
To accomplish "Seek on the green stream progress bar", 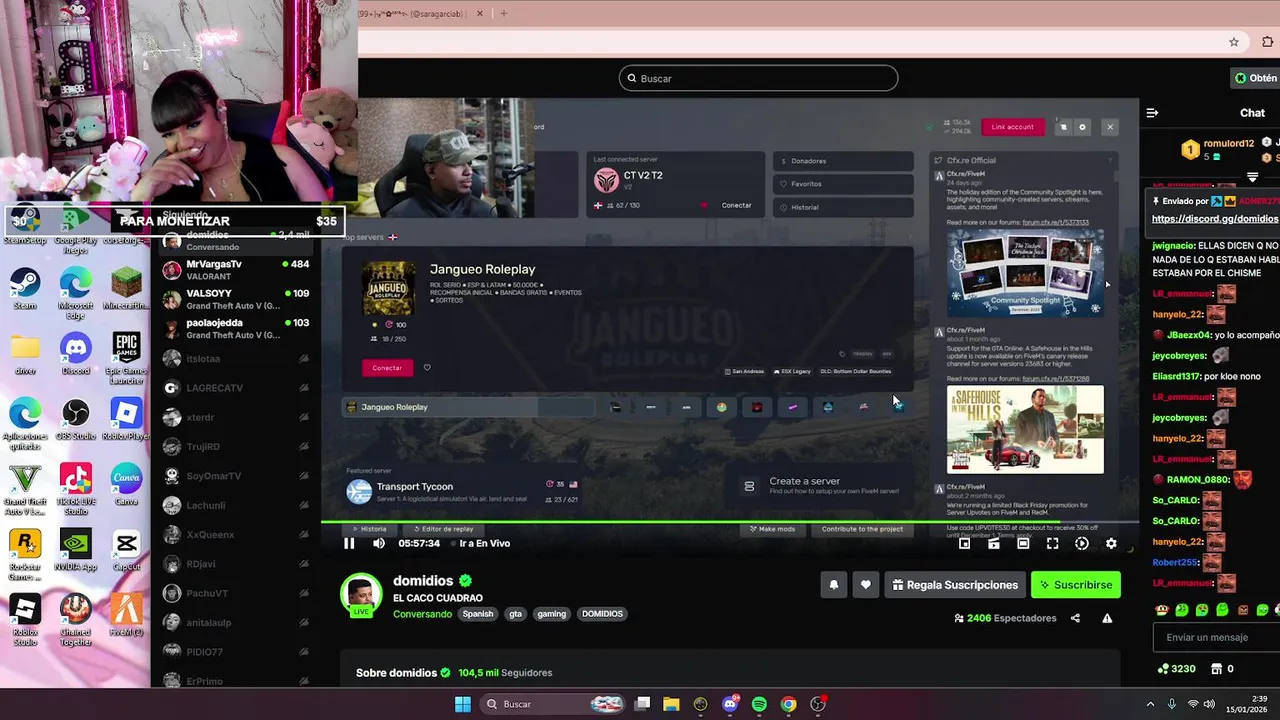I will tap(730, 521).
